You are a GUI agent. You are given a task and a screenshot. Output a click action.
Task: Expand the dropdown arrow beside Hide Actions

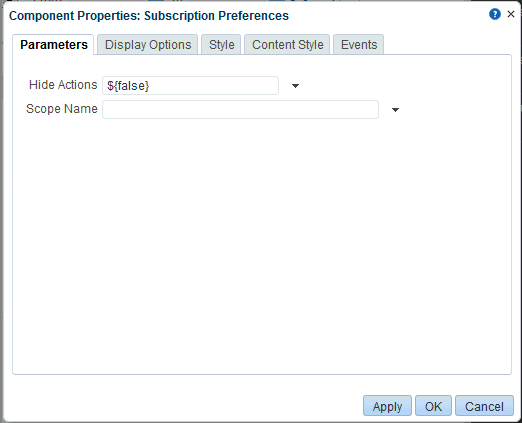tap(295, 86)
